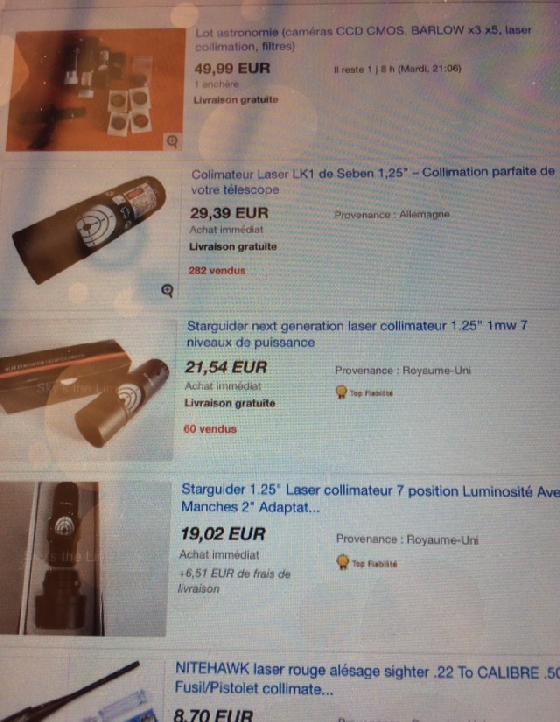Click the Seben LK1 collimator thumbnail

(x=90, y=229)
